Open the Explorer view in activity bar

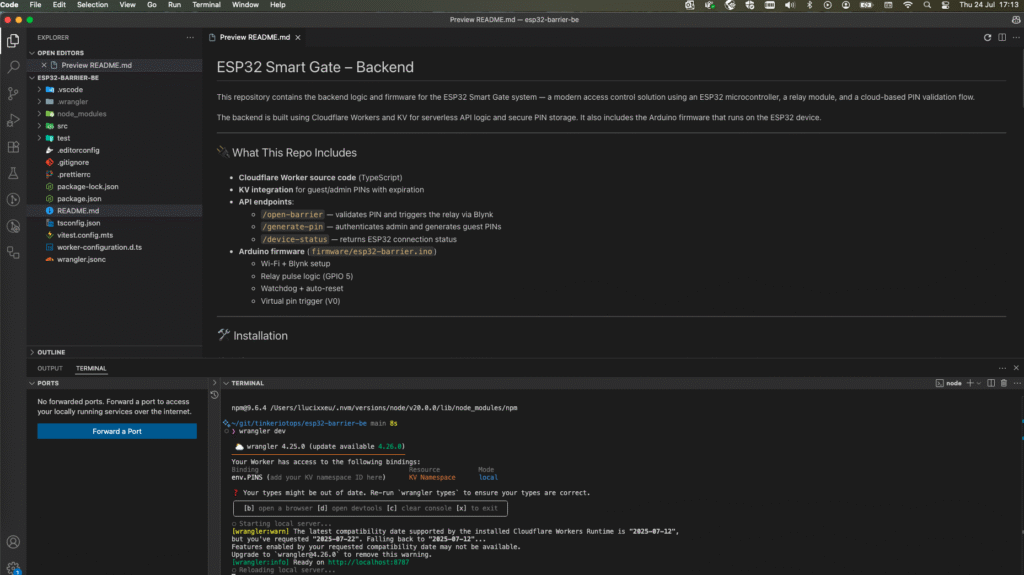pos(13,41)
